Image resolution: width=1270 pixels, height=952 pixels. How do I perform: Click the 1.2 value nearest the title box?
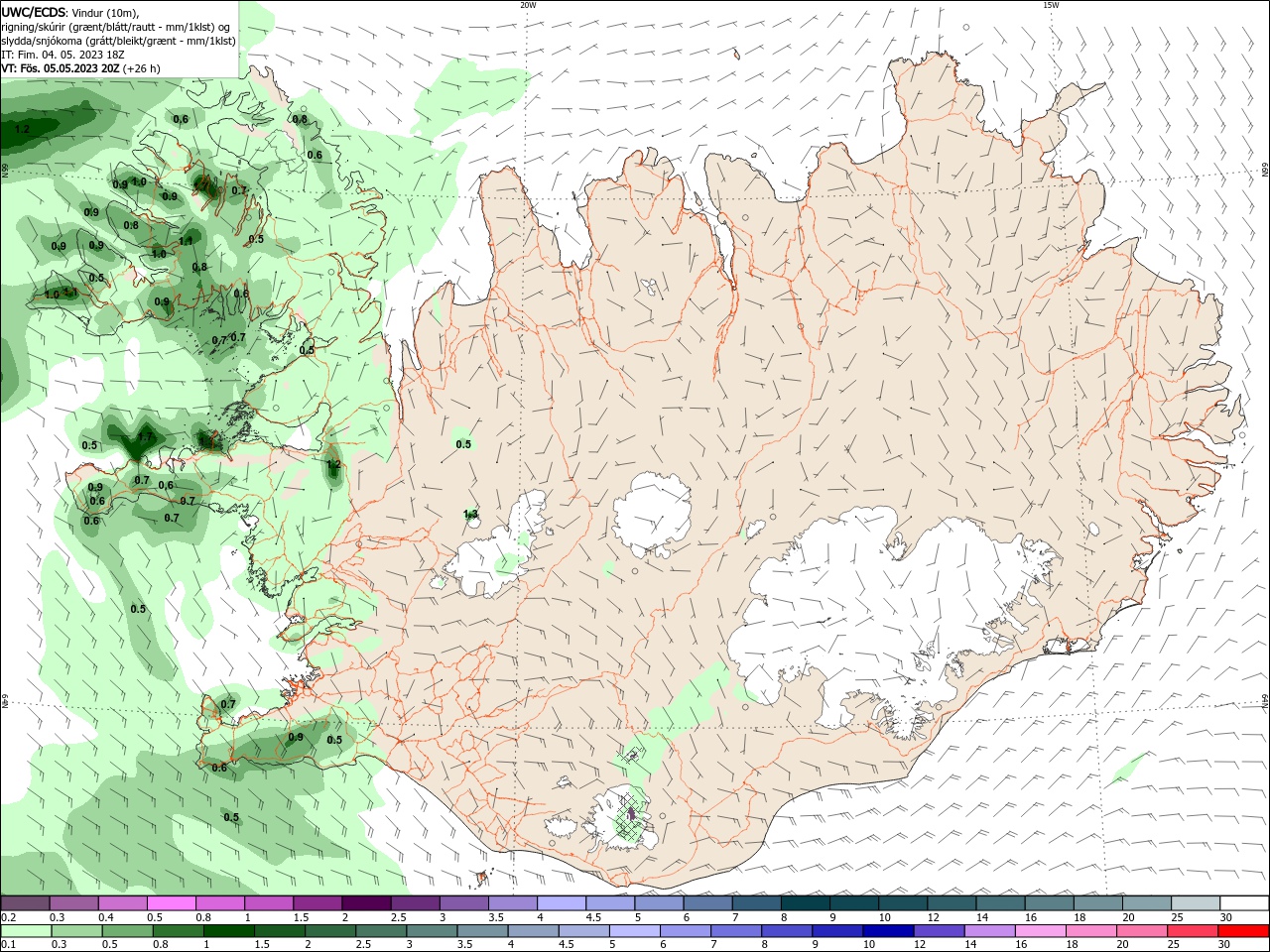click(22, 129)
